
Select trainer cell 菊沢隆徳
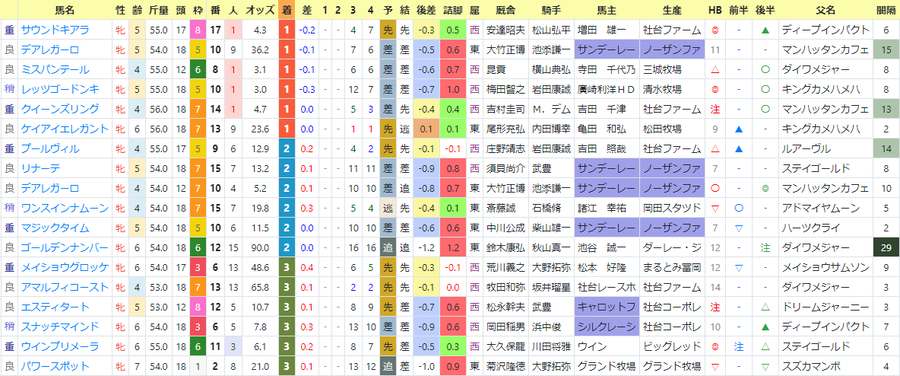[505, 366]
